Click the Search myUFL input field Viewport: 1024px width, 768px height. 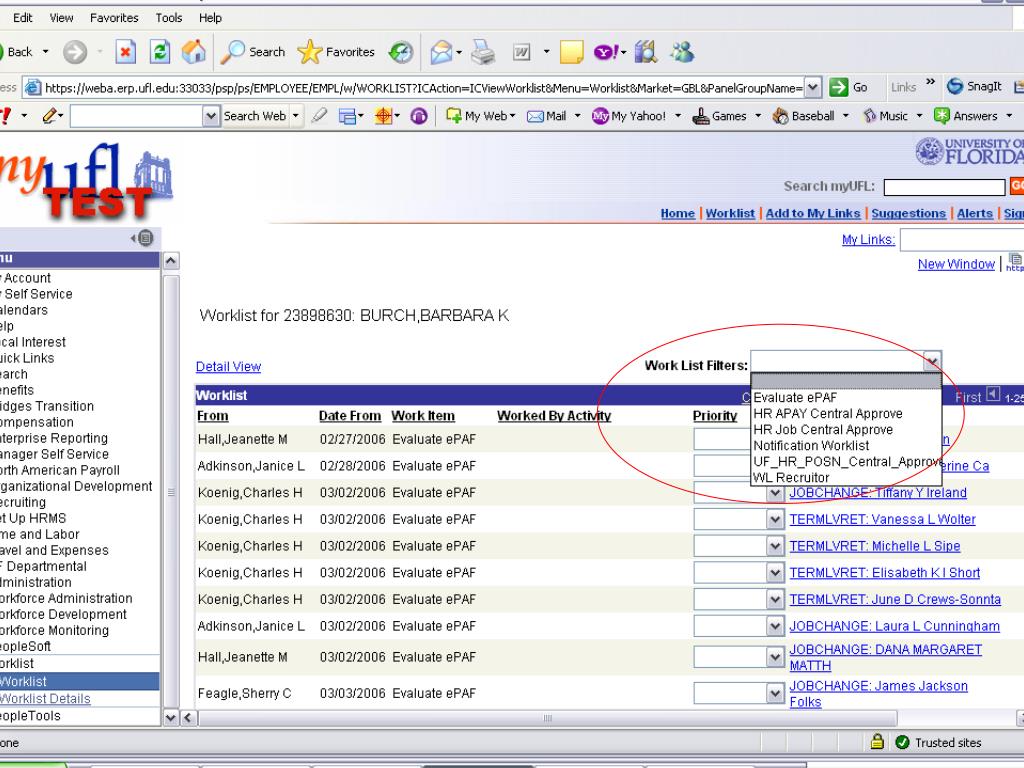tap(944, 187)
